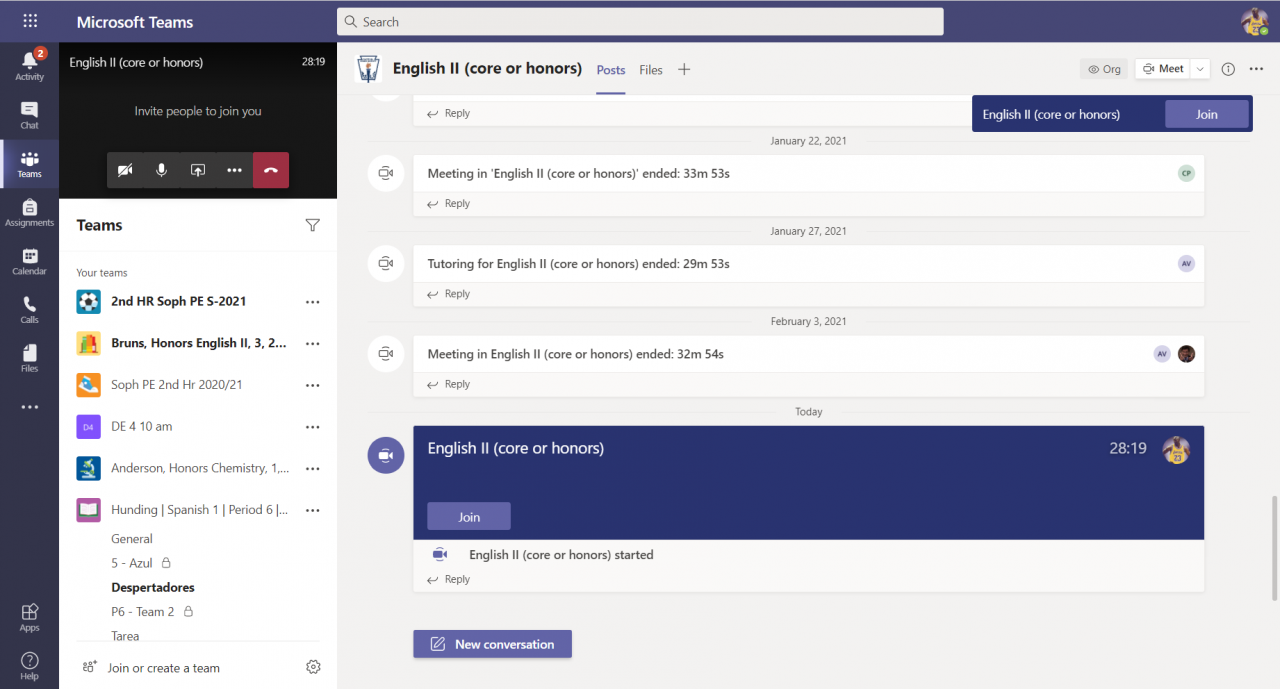Screen dimensions: 1280x689
Task: Go to Teams in the sidebar
Action: point(29,164)
